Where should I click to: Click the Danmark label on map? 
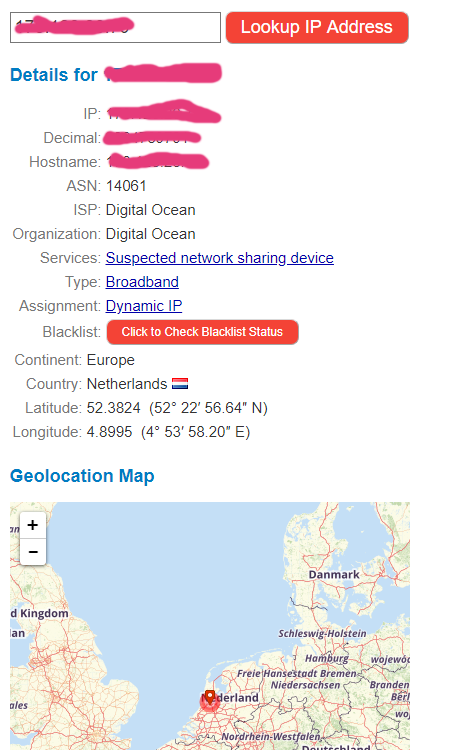click(x=334, y=574)
